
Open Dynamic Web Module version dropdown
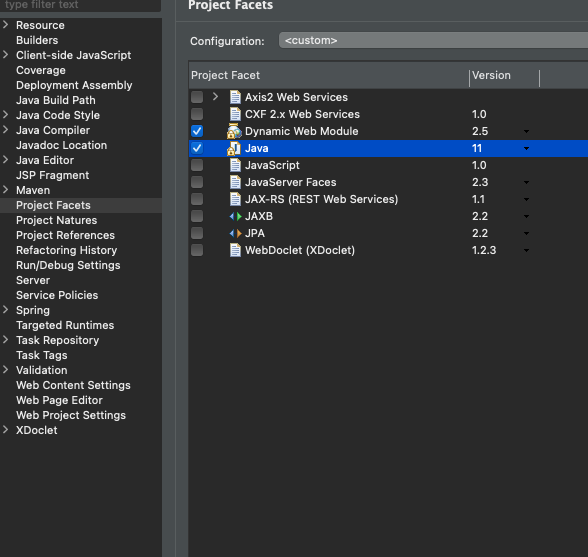pyautogui.click(x=526, y=132)
